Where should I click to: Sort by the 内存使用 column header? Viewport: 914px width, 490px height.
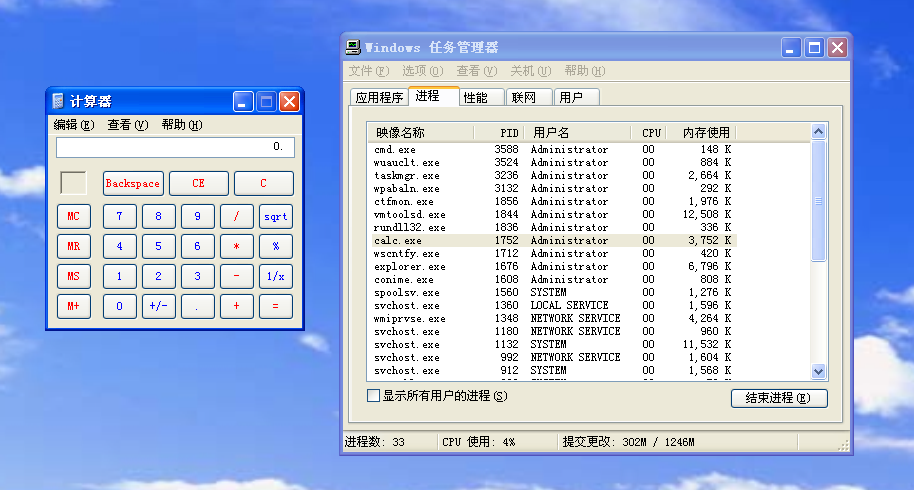click(701, 133)
